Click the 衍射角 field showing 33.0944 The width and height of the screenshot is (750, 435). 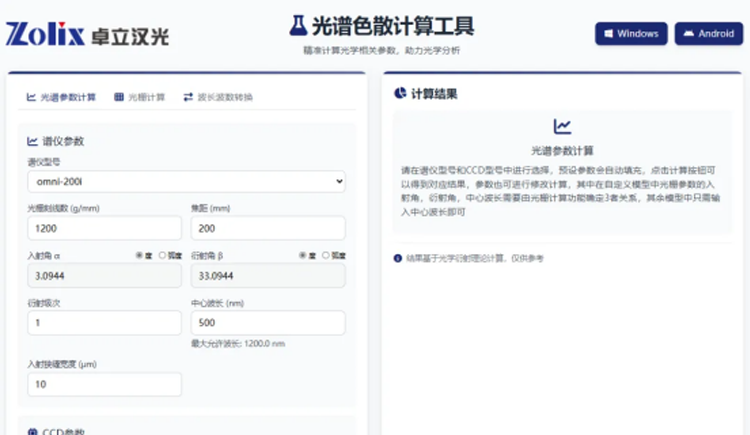click(268, 276)
